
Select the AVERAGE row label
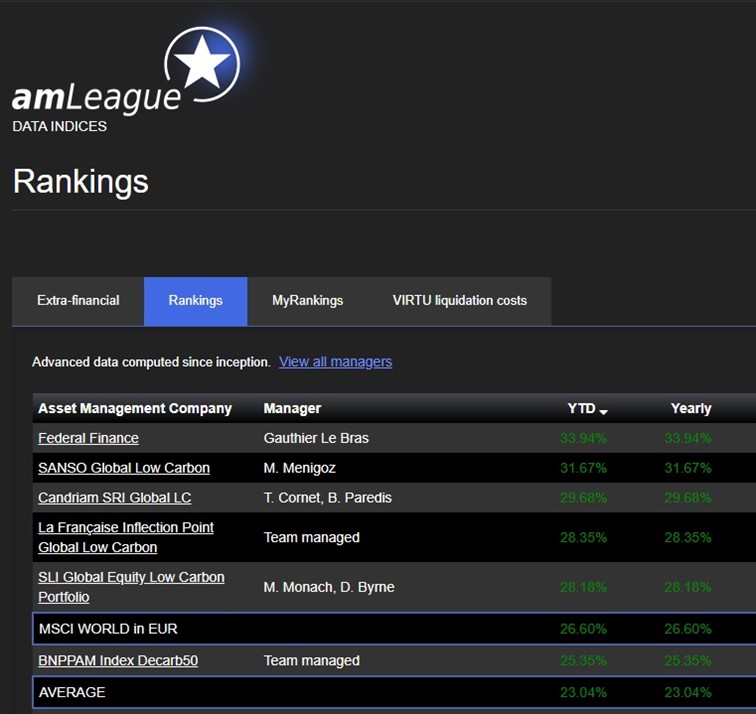tap(72, 692)
